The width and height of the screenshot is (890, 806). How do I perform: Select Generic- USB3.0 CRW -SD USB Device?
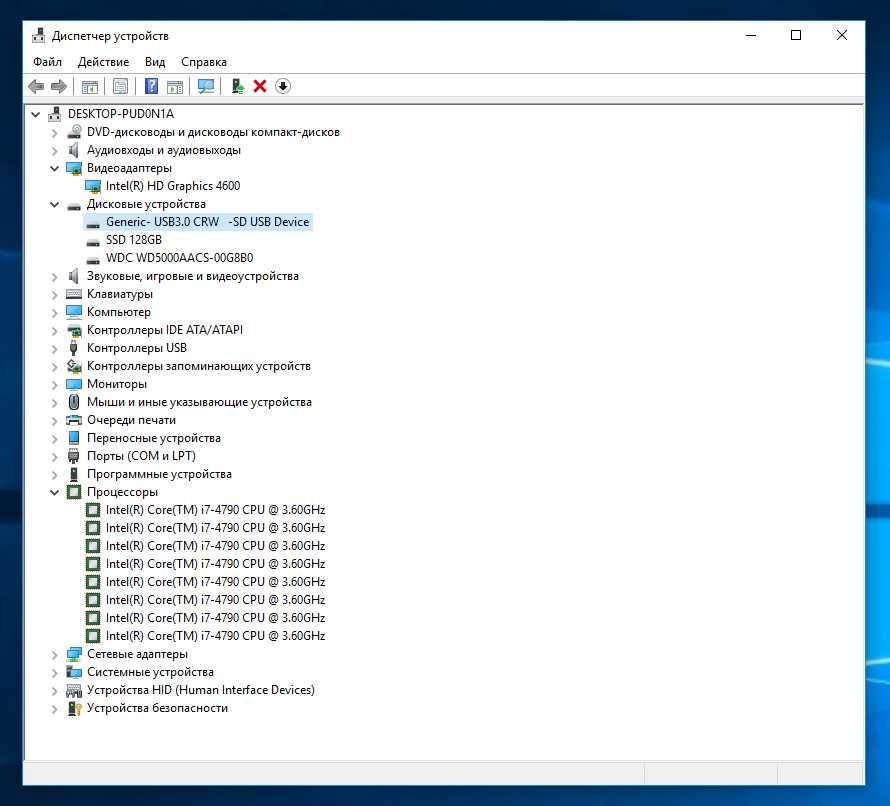pyautogui.click(x=208, y=222)
